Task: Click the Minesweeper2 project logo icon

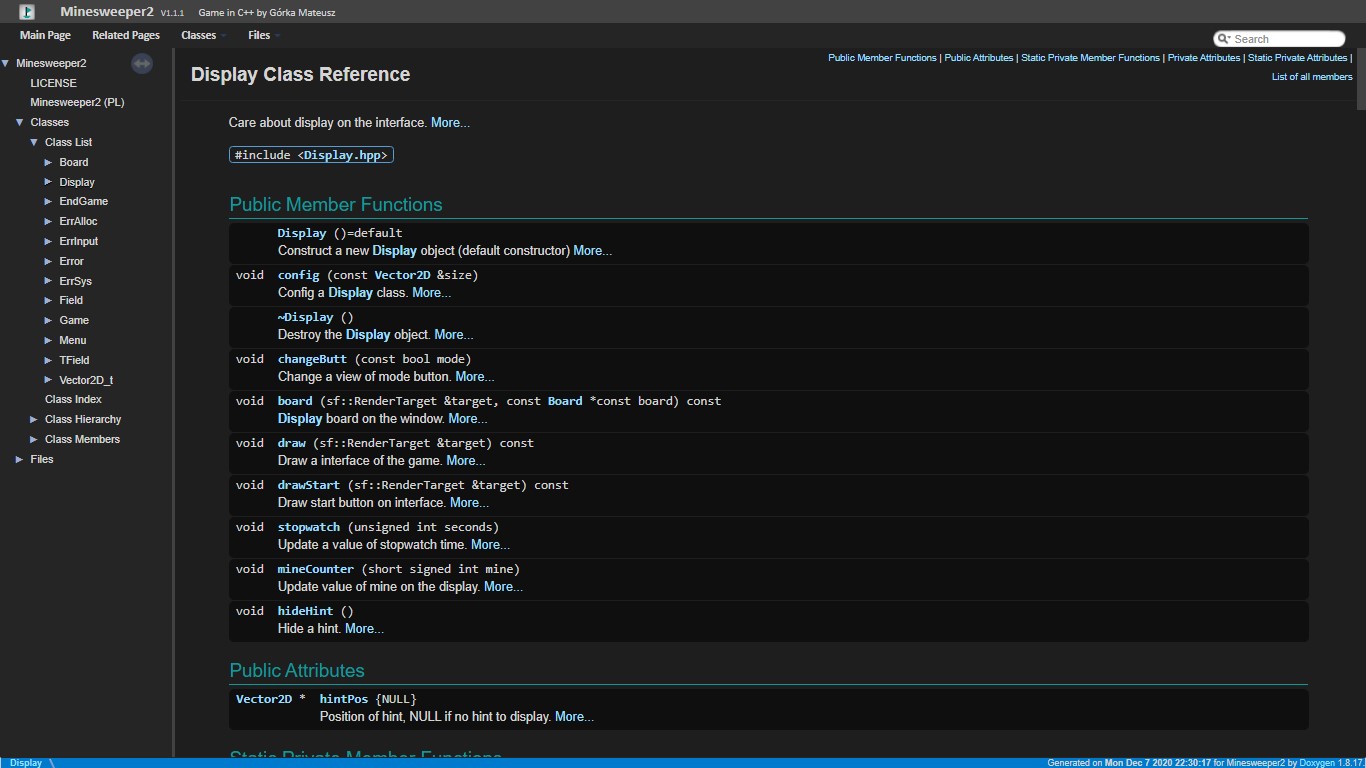Action: tap(27, 12)
